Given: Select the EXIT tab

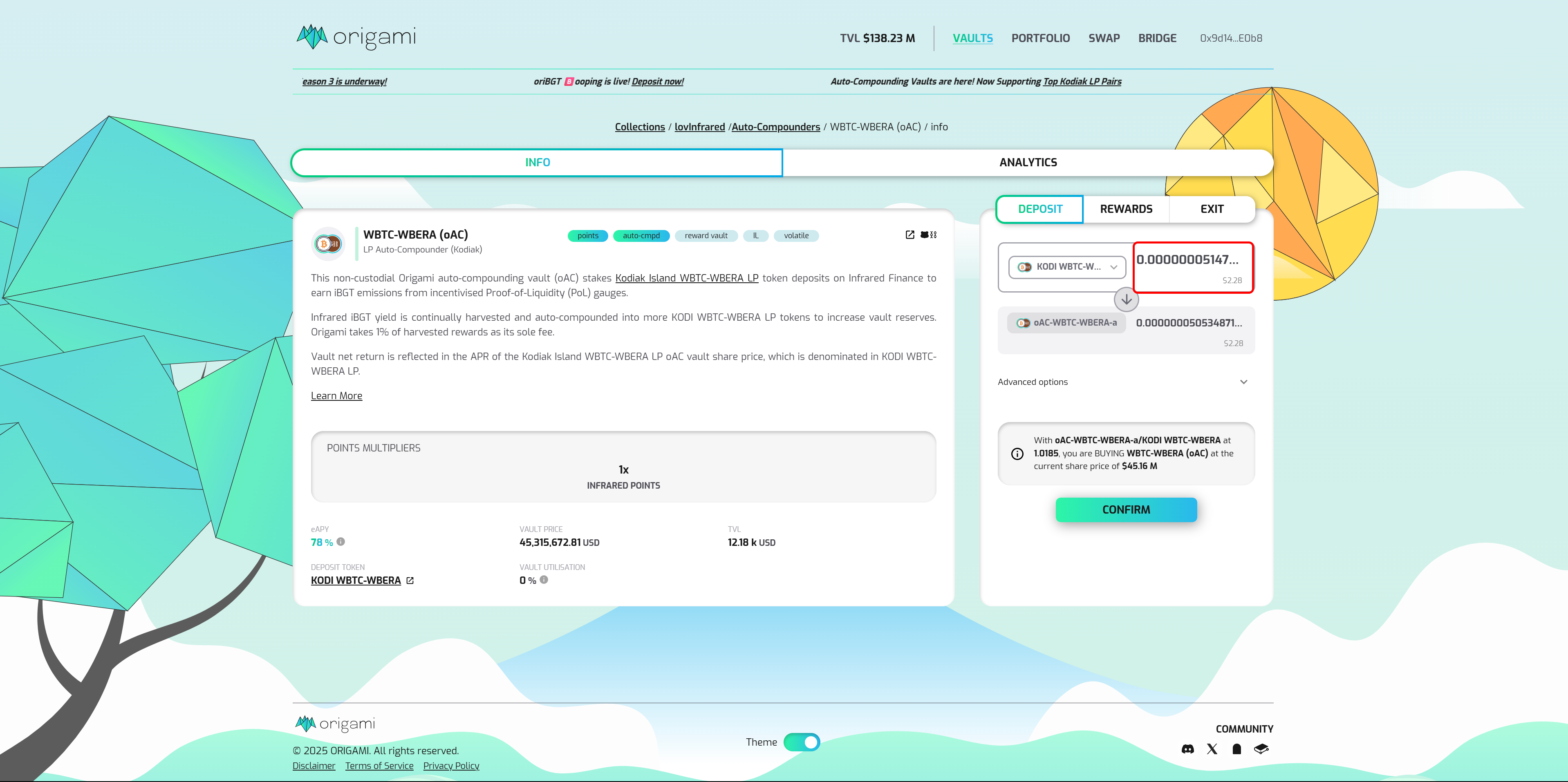Looking at the screenshot, I should [1211, 209].
